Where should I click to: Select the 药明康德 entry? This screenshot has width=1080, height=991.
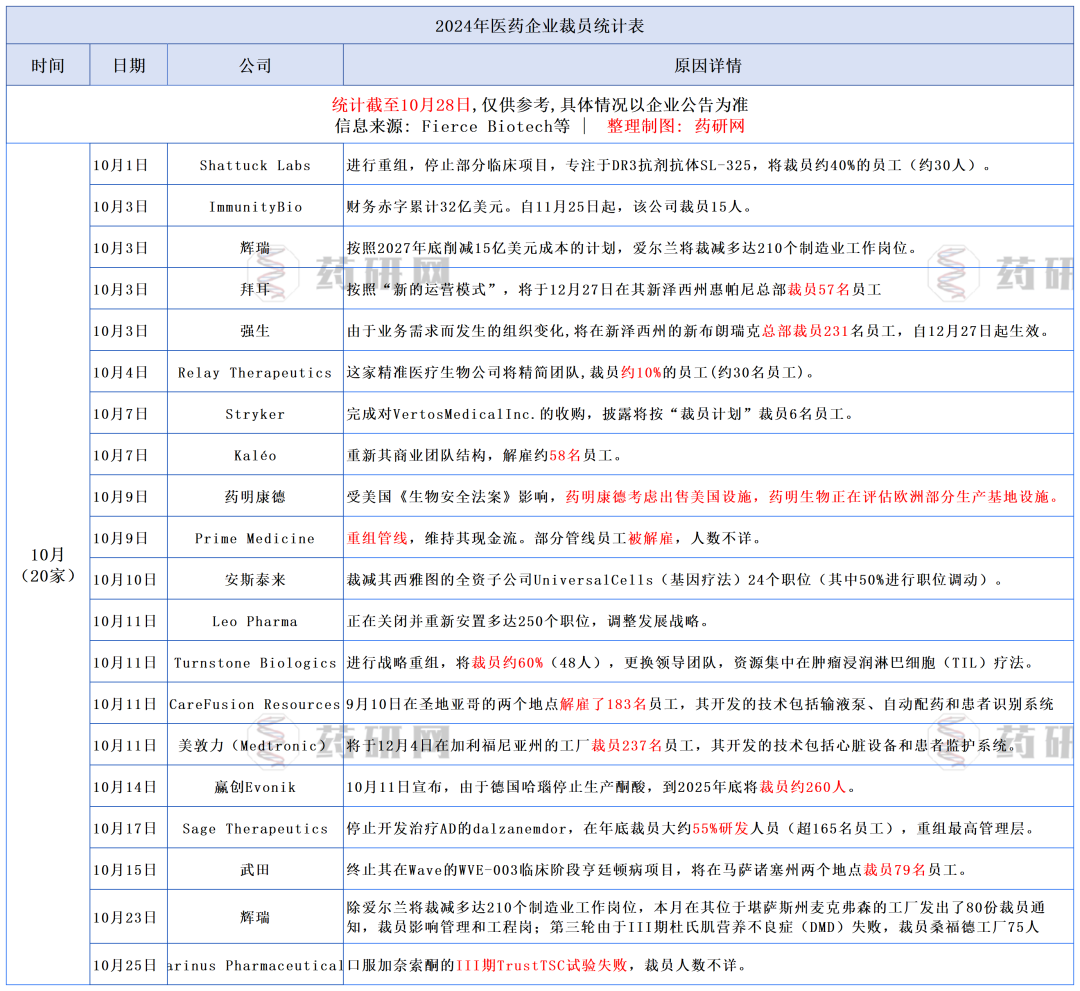(x=255, y=496)
